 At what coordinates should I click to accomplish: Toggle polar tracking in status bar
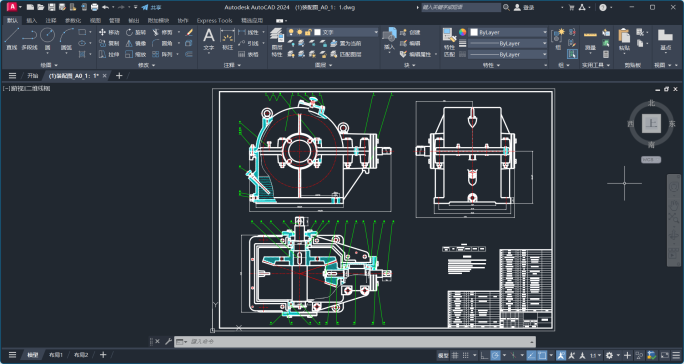pos(495,355)
